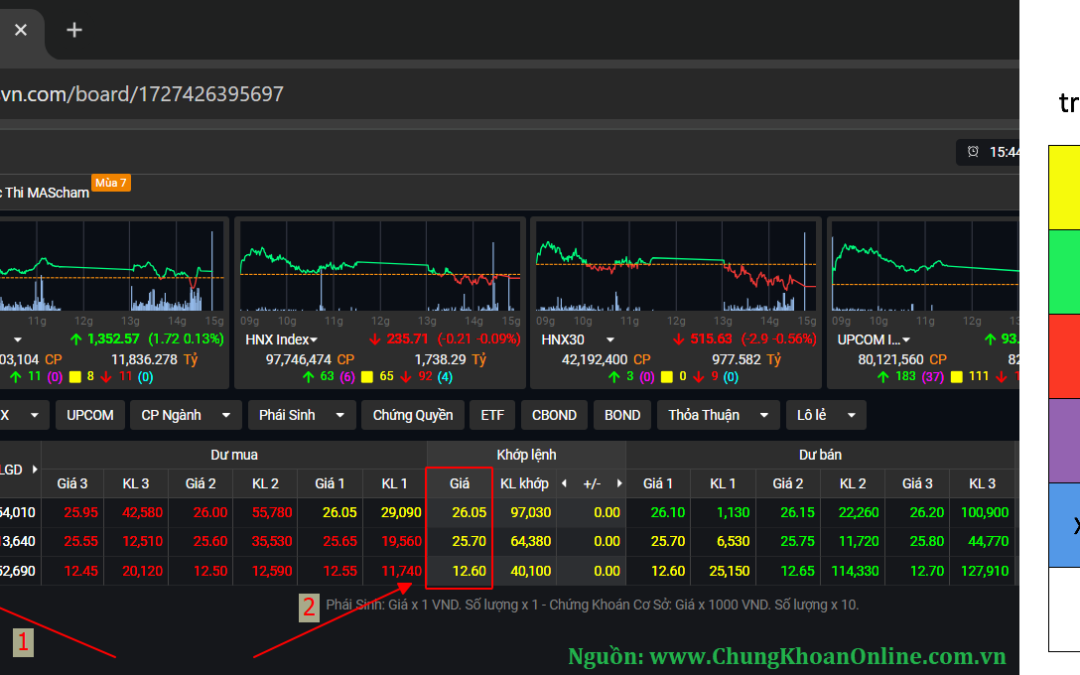Image resolution: width=1080 pixels, height=675 pixels.
Task: Select the Chứng Quyền tab
Action: pos(412,415)
